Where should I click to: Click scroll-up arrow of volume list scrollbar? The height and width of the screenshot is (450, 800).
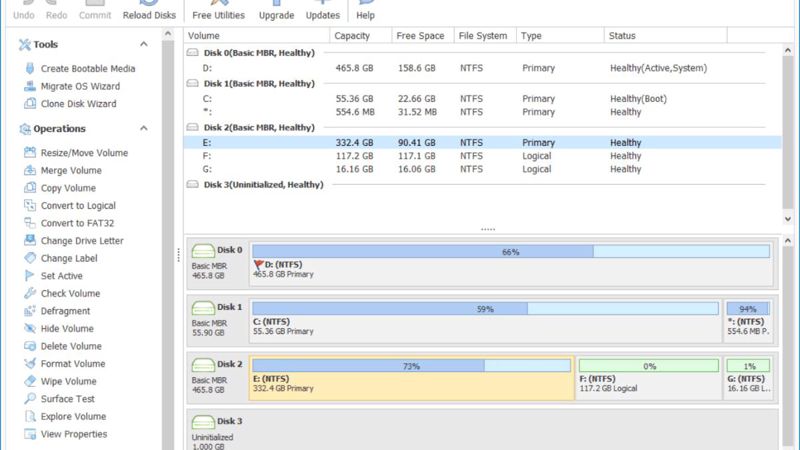(x=788, y=50)
